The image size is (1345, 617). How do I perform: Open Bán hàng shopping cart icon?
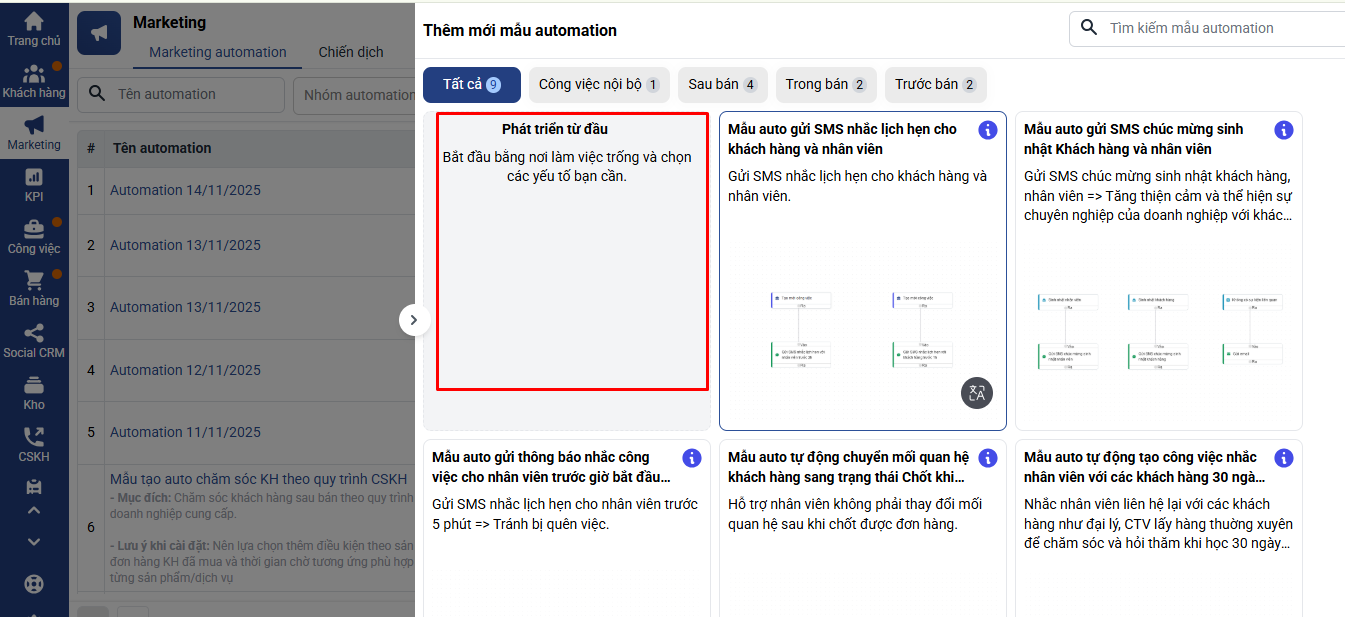34,281
